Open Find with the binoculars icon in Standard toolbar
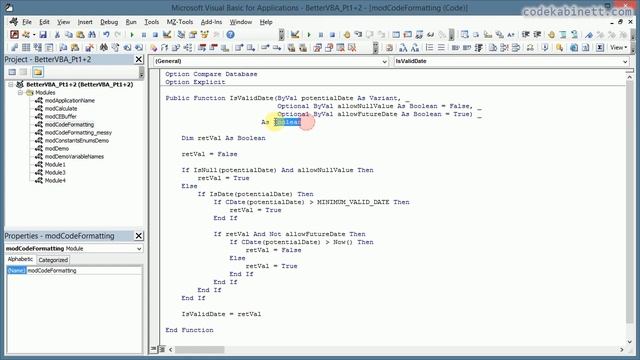Image resolution: width=640 pixels, height=360 pixels. (92, 35)
